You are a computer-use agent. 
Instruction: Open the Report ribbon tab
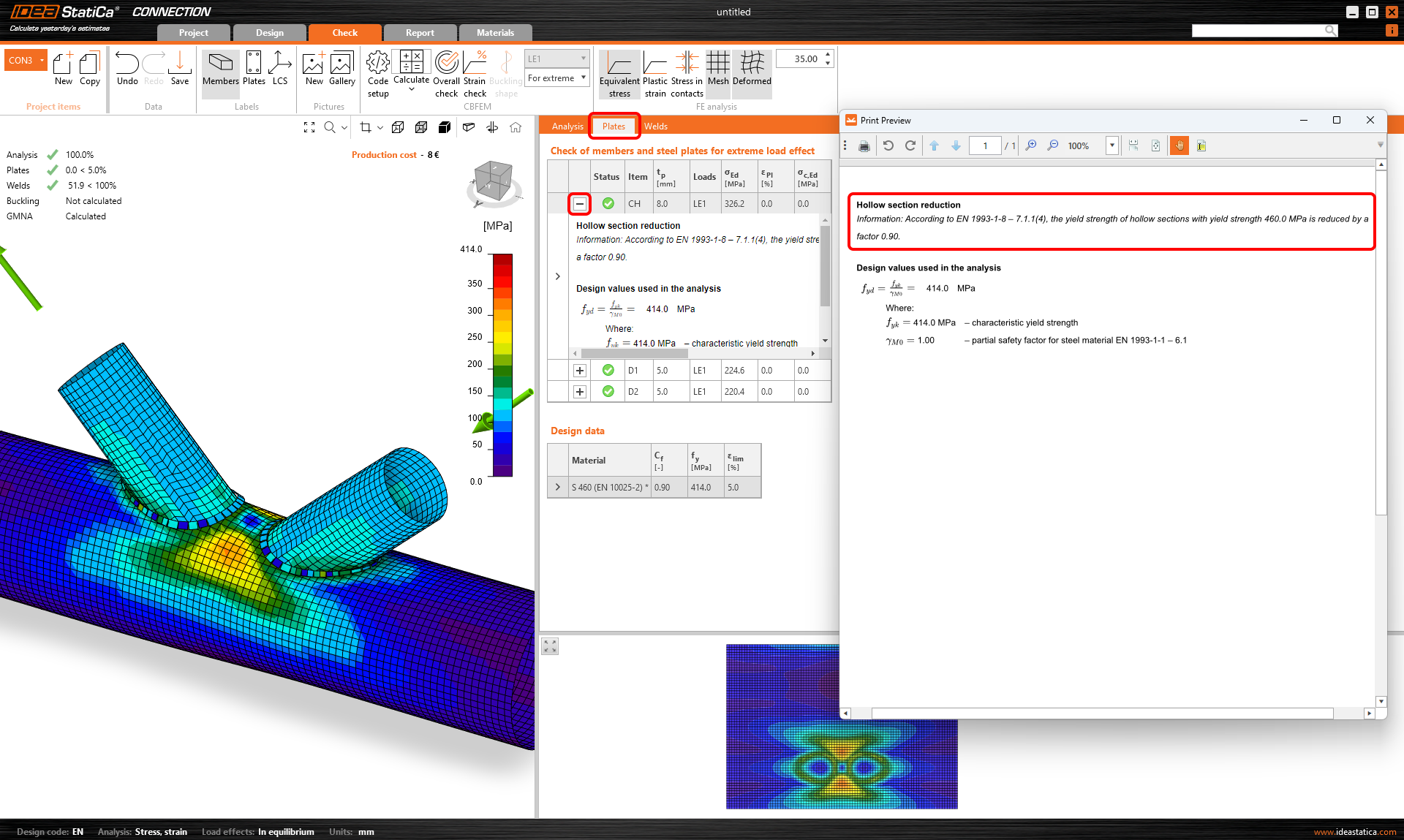[x=420, y=33]
